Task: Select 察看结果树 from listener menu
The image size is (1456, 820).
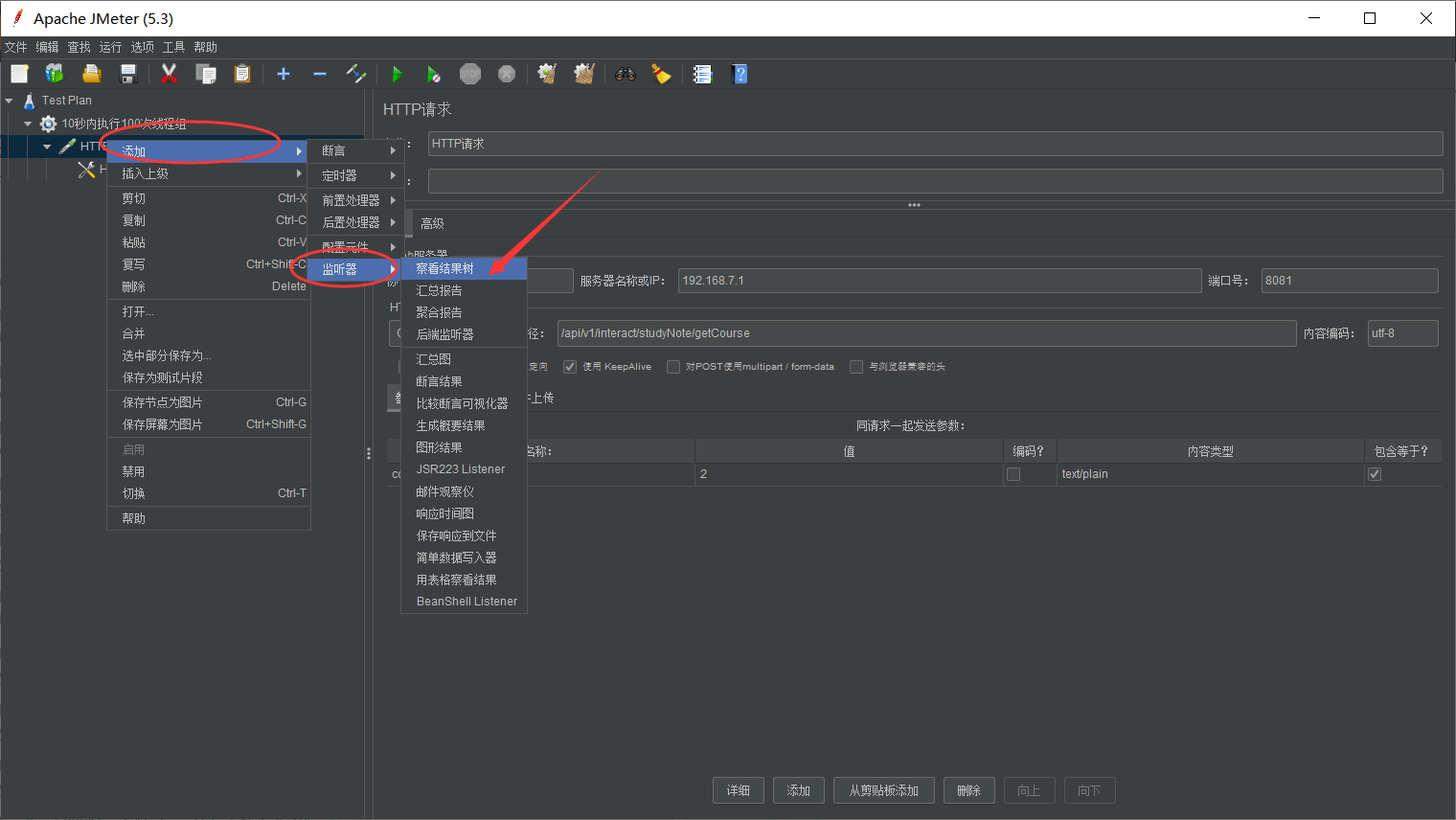Action: [464, 268]
